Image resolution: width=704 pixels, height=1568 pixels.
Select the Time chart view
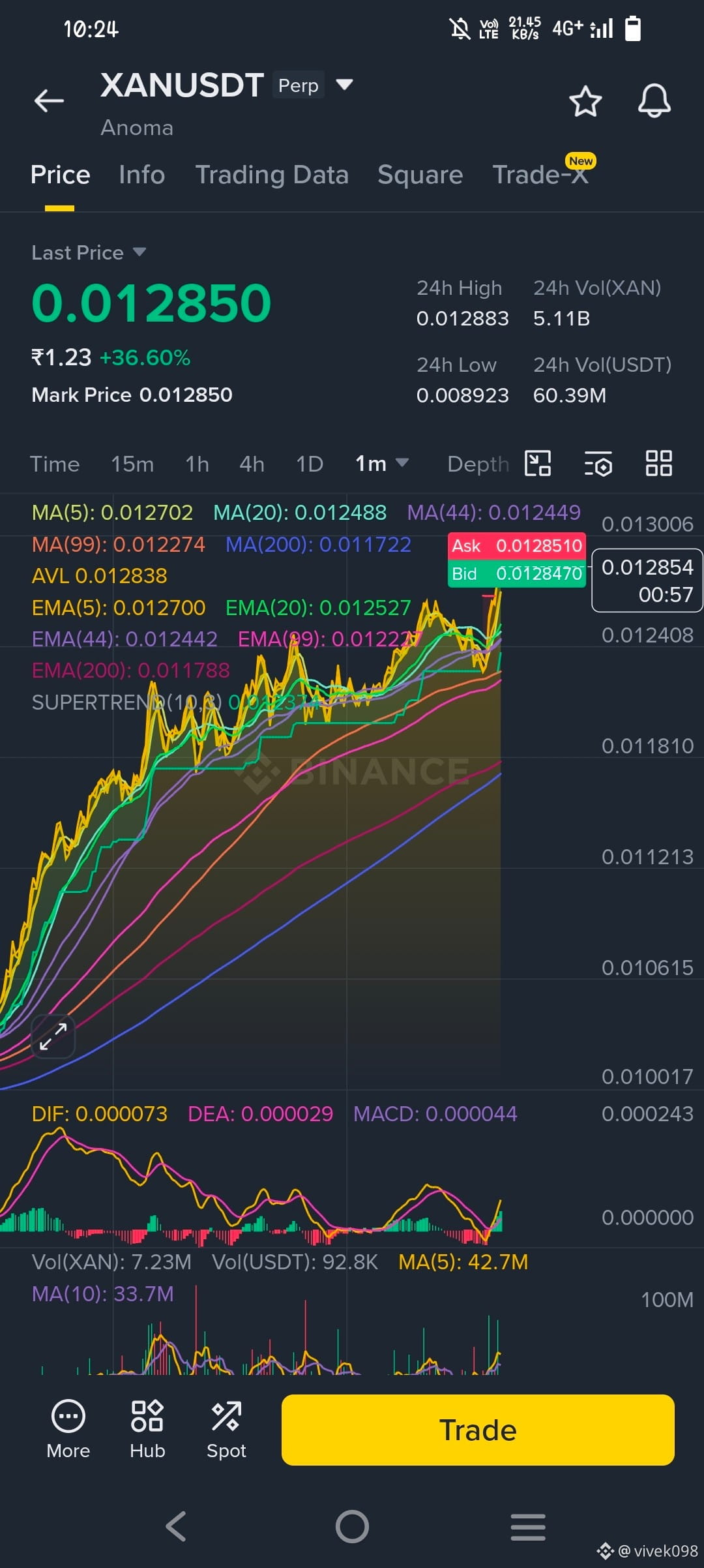[x=55, y=464]
